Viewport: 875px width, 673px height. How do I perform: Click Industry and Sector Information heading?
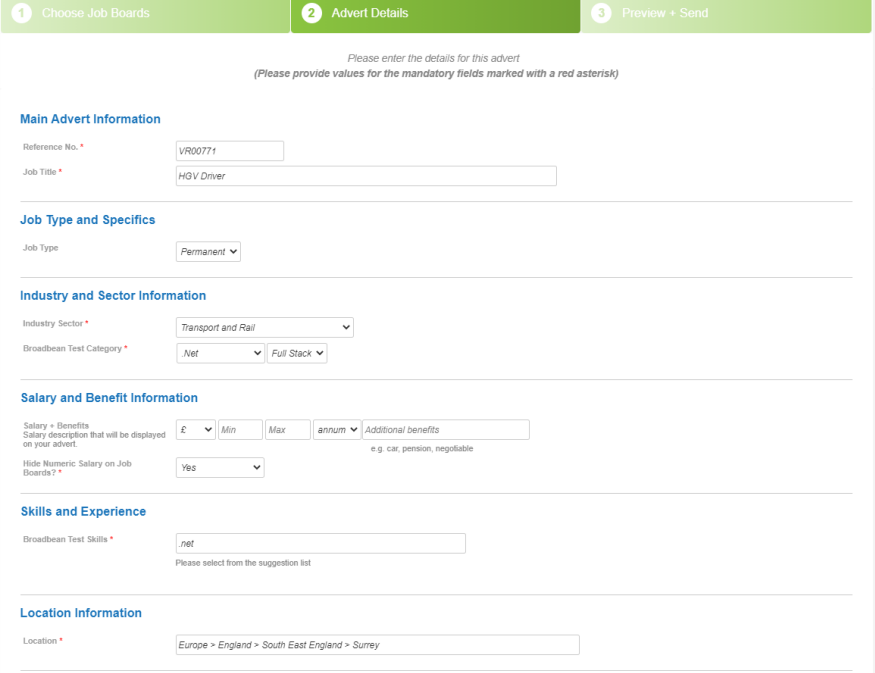[x=113, y=296]
